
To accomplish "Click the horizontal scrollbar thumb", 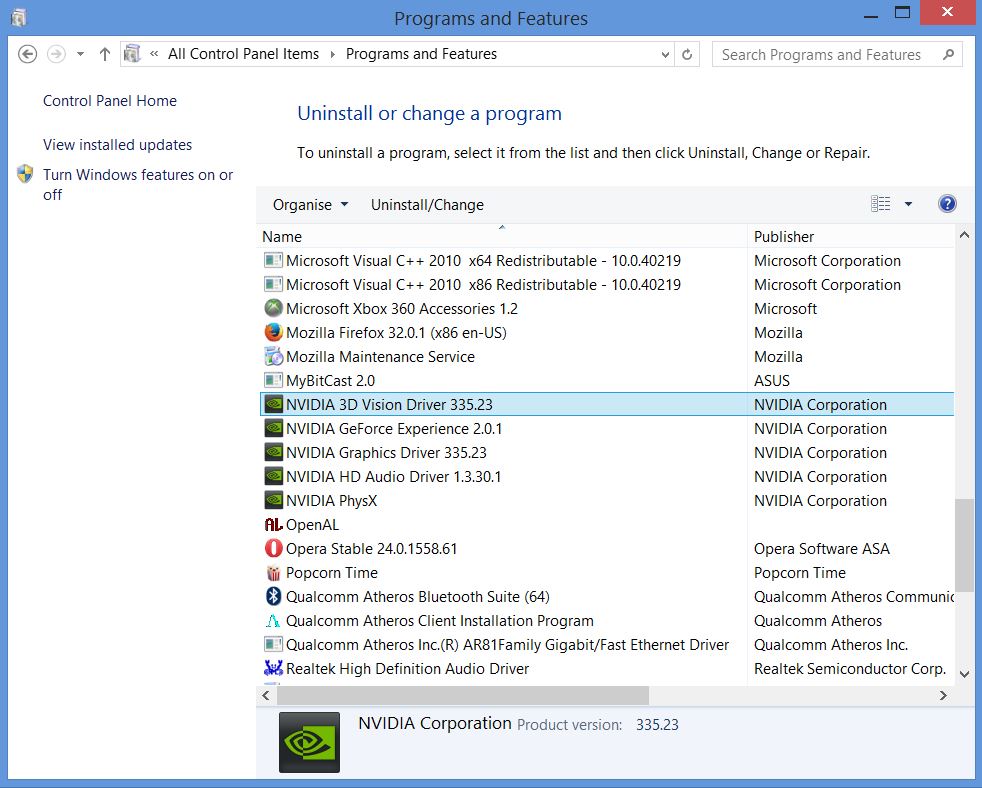I will pyautogui.click(x=463, y=695).
